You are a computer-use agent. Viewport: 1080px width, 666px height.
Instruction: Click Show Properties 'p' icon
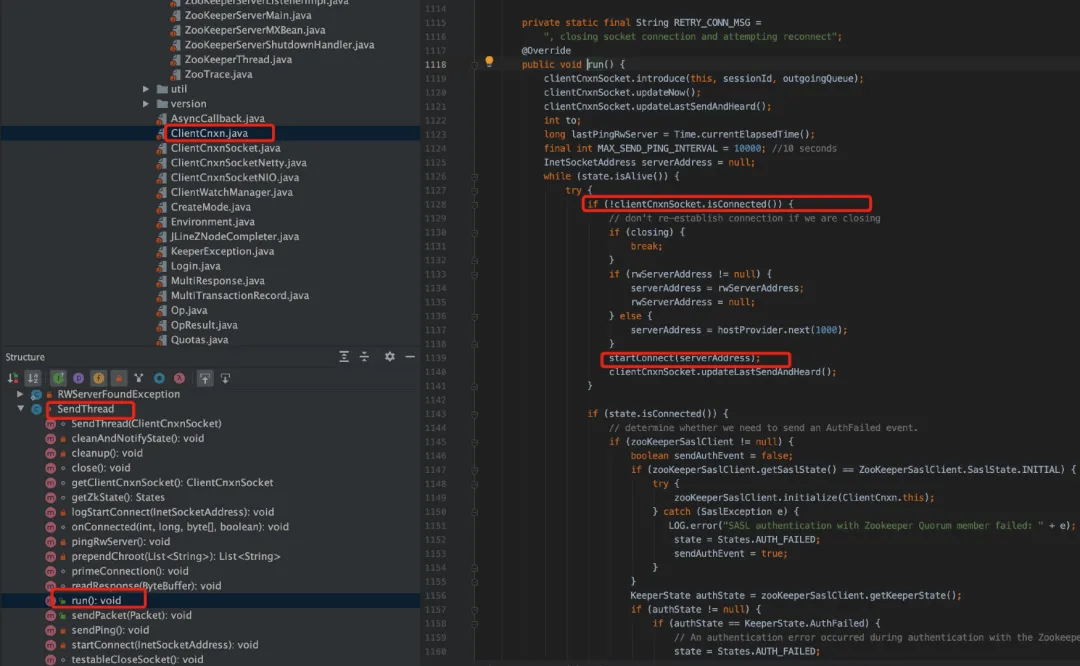pos(79,378)
